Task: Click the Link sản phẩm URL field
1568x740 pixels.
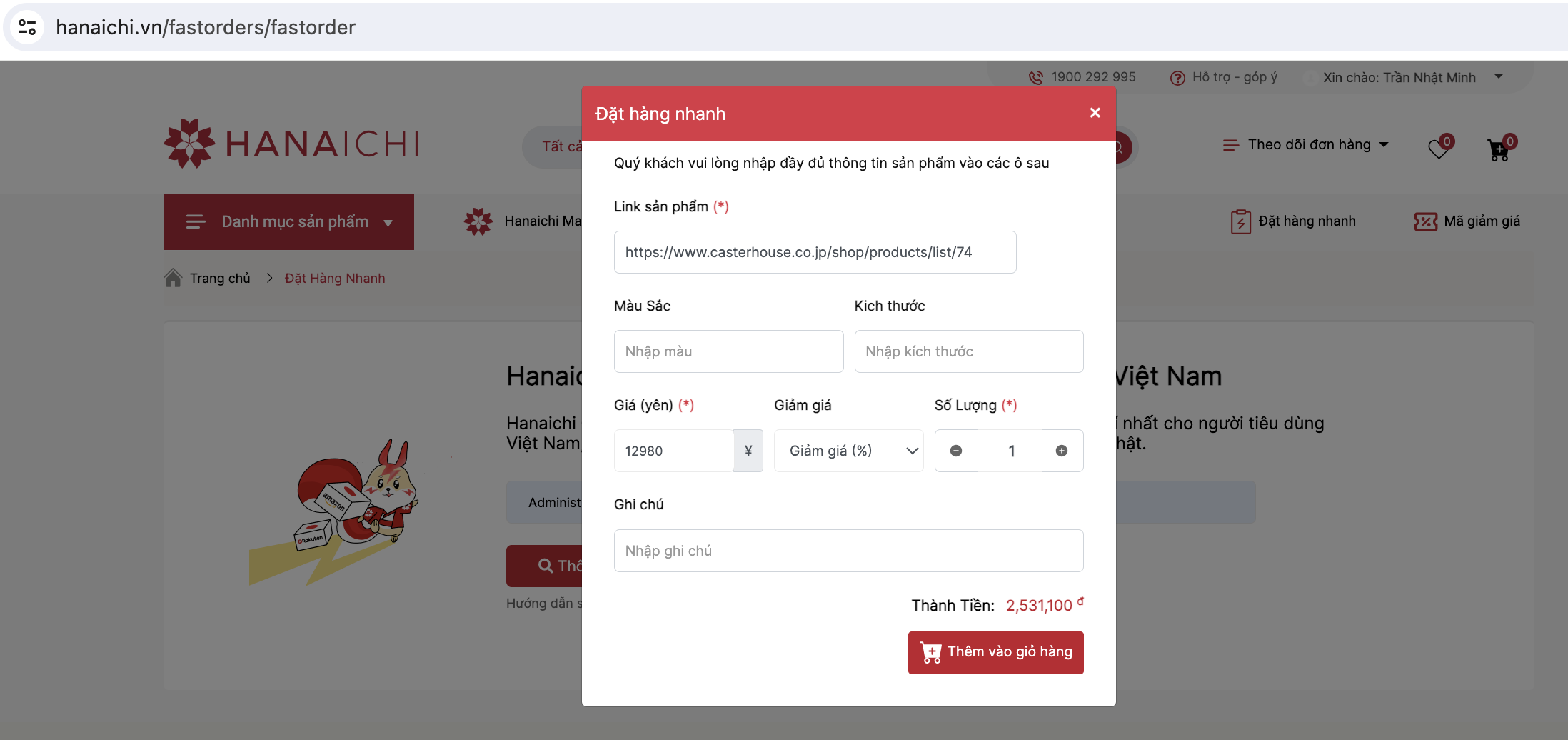Action: (x=815, y=252)
